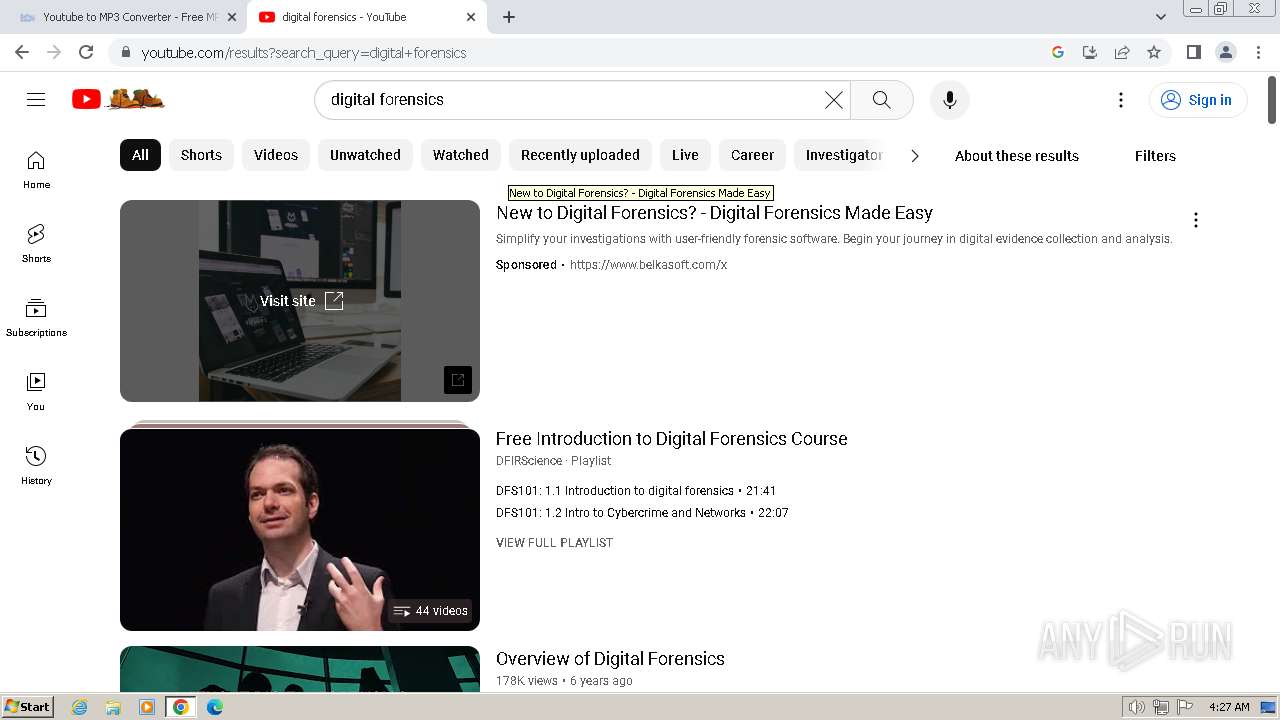
Task: Start voice search with microphone
Action: pos(949,100)
